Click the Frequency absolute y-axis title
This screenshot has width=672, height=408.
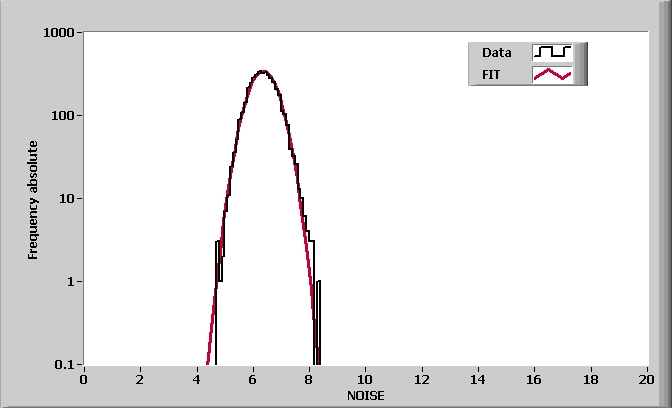click(33, 198)
